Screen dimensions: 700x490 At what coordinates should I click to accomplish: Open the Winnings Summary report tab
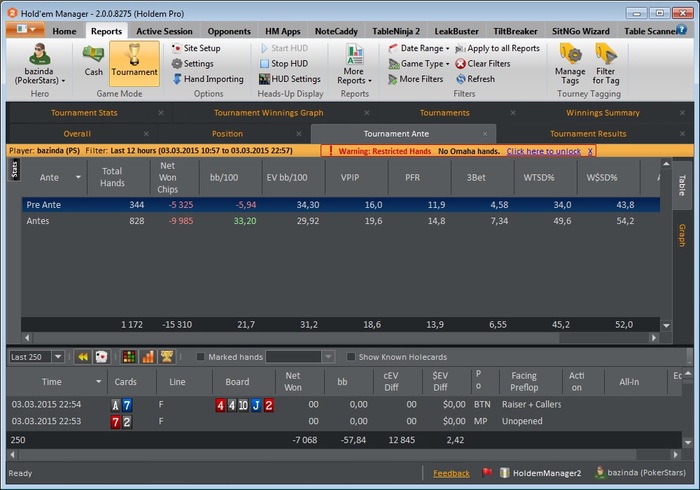coord(603,113)
